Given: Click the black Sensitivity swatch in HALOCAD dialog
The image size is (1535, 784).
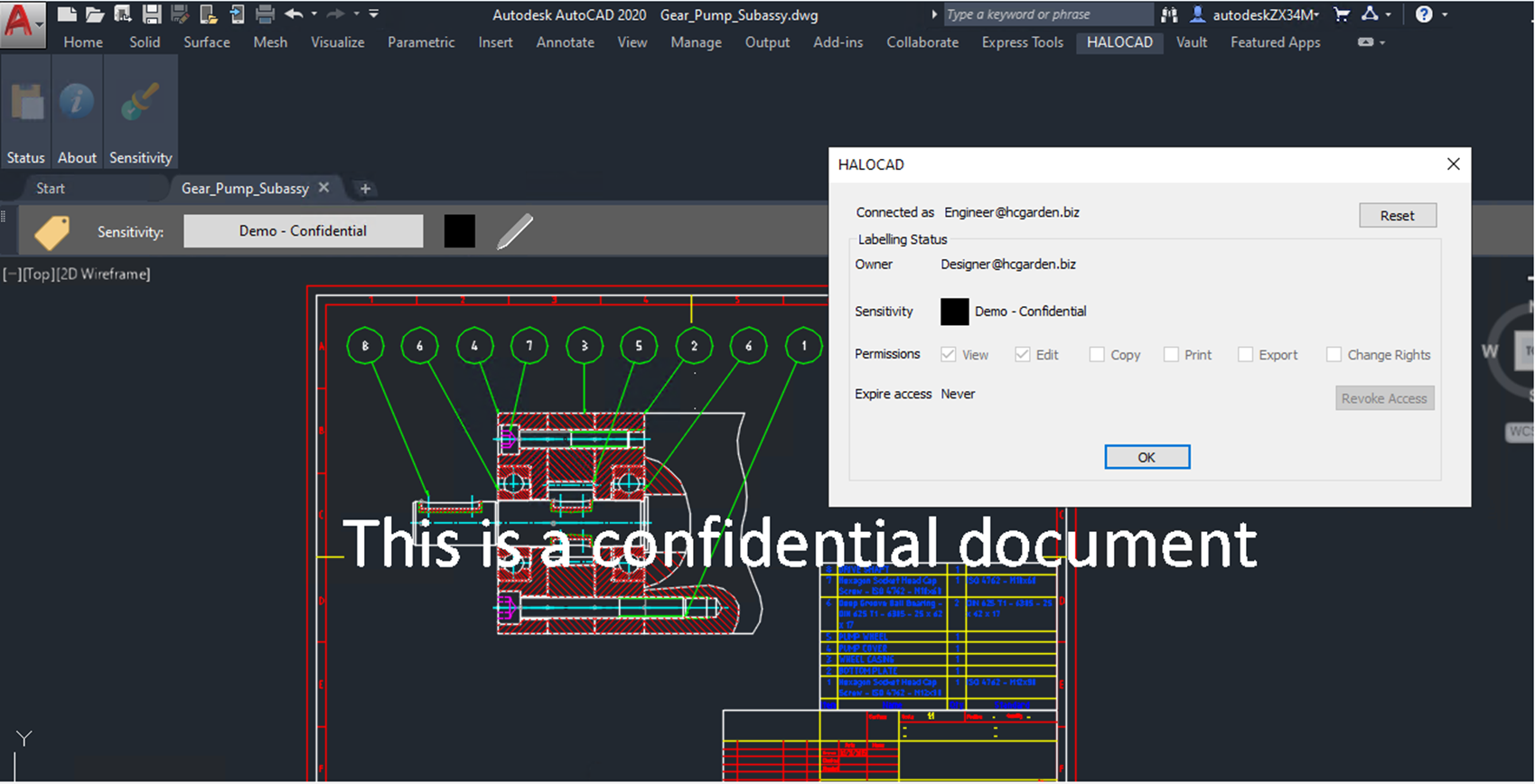Looking at the screenshot, I should [x=954, y=312].
